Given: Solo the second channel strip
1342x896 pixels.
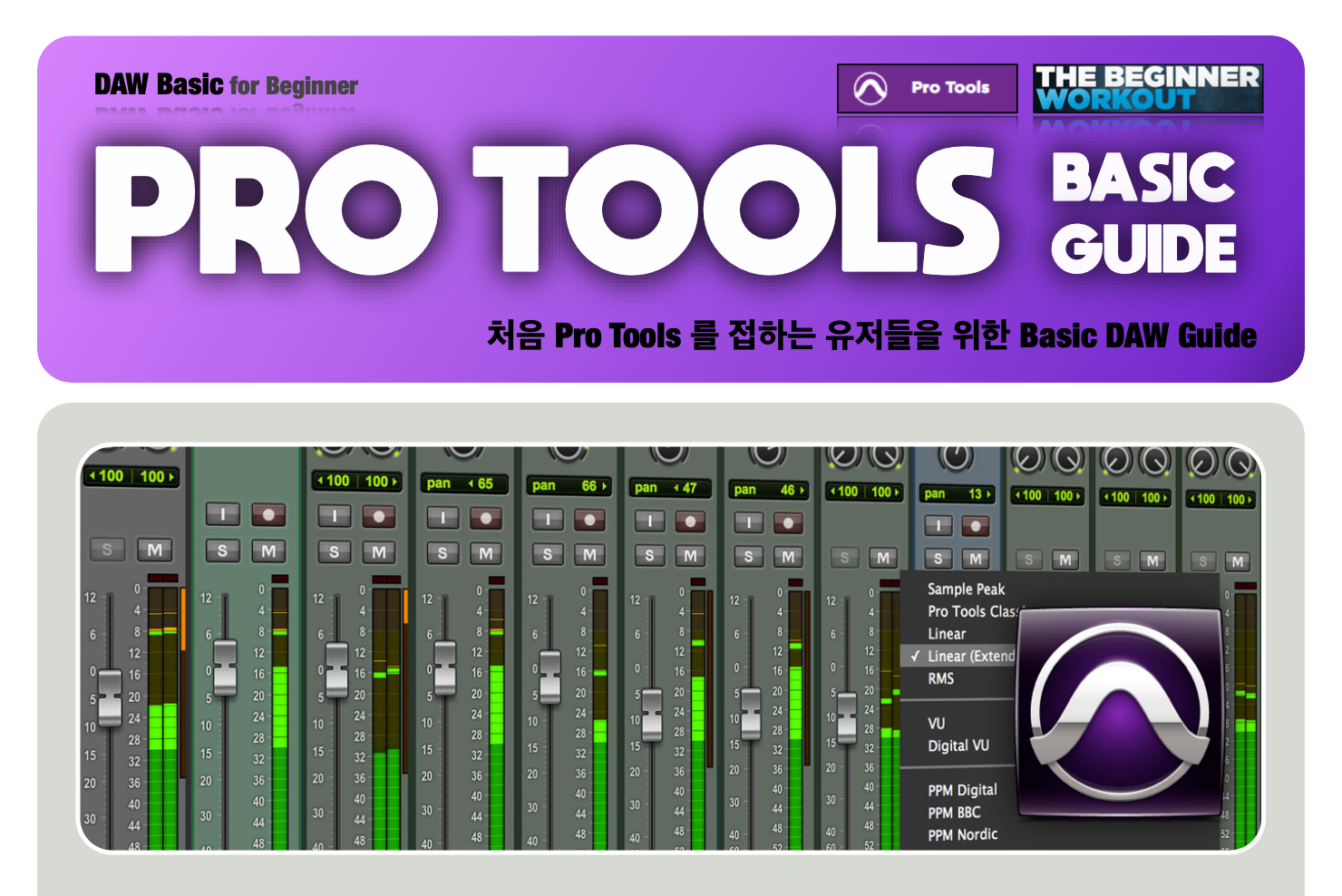Looking at the screenshot, I should click(223, 550).
